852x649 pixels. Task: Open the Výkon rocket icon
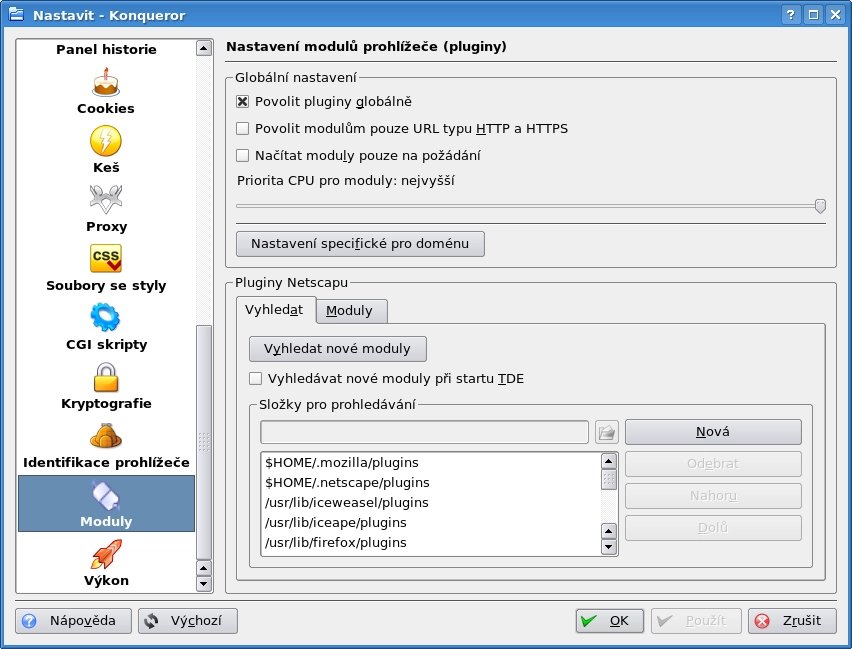pyautogui.click(x=106, y=554)
